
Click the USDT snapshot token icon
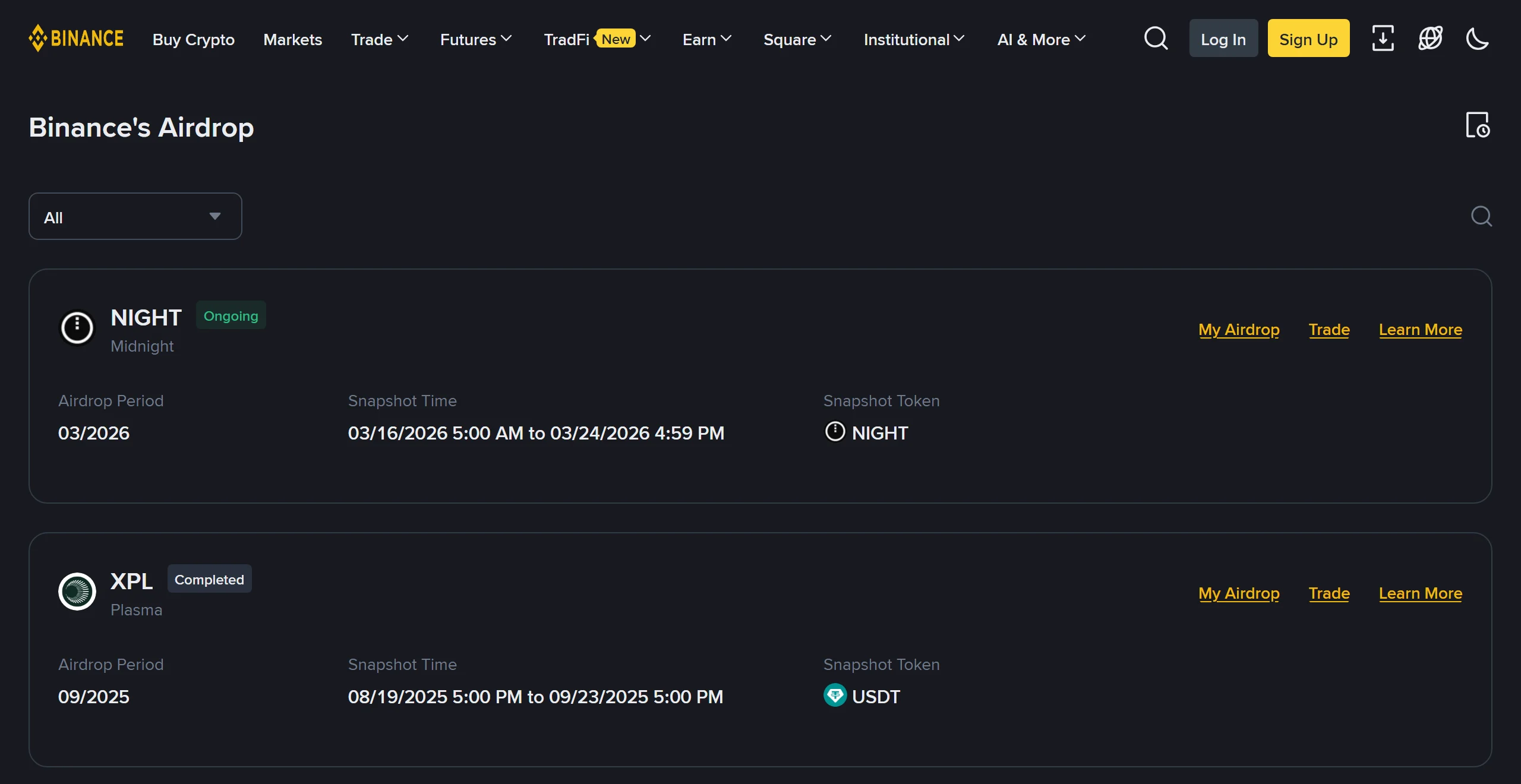(835, 696)
